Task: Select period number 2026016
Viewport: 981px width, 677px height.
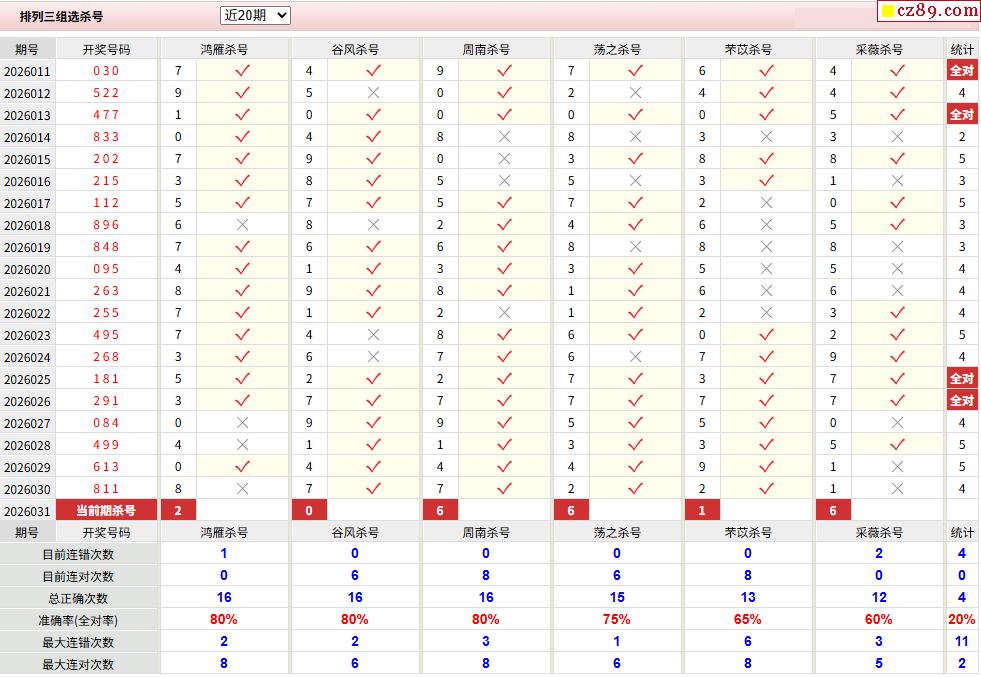Action: click(x=27, y=181)
